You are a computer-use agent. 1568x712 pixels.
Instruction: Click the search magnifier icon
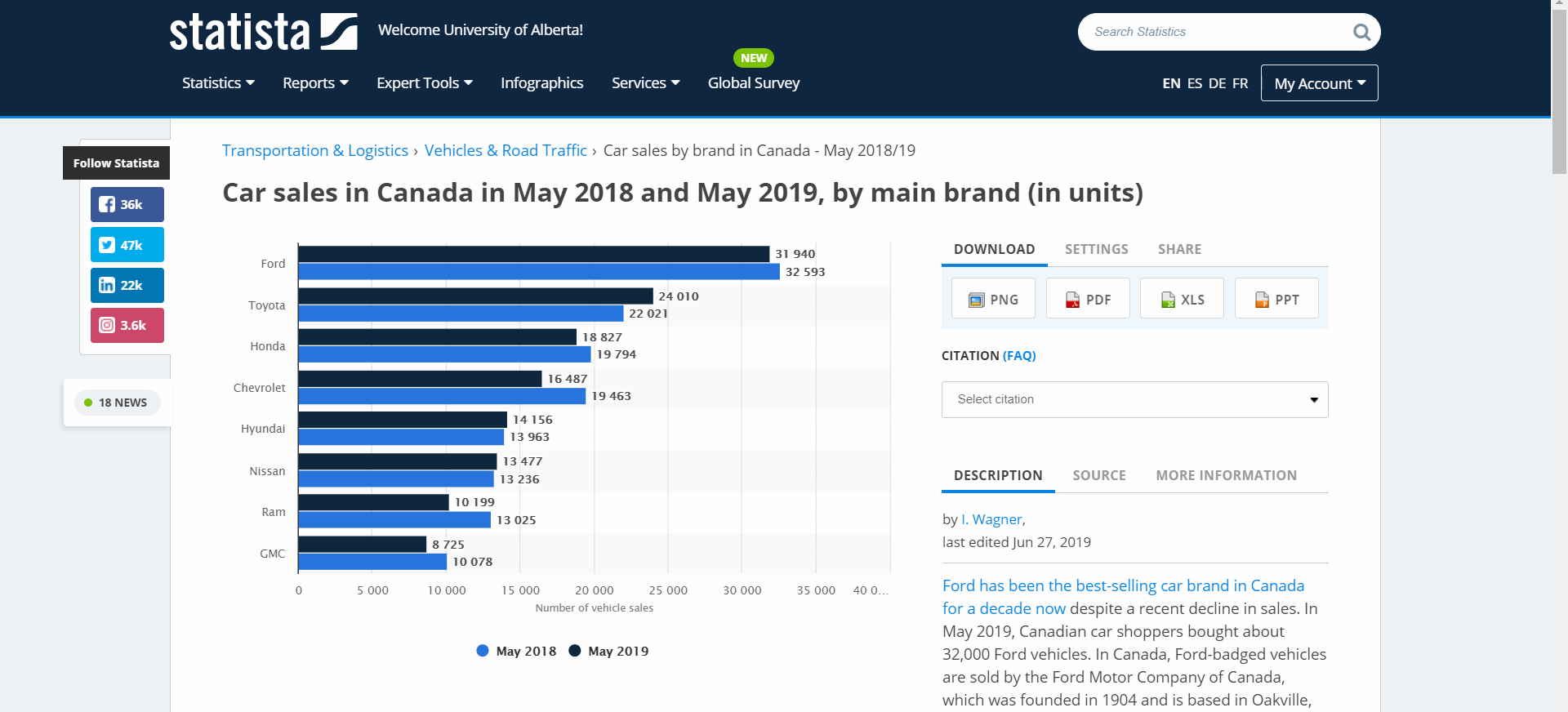[1361, 32]
